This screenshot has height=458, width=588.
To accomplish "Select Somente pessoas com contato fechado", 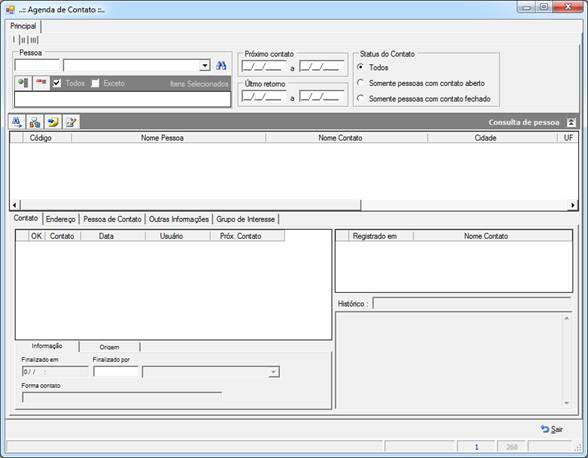I will pos(360,98).
